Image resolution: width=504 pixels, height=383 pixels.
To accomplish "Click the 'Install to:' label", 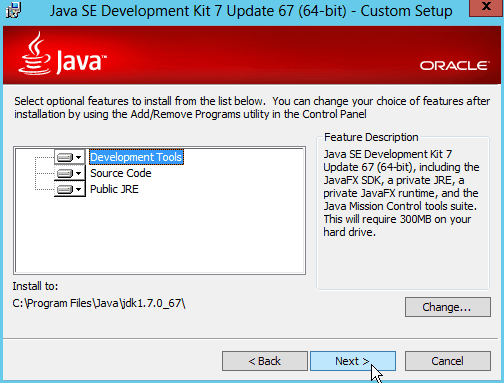I will pos(35,286).
